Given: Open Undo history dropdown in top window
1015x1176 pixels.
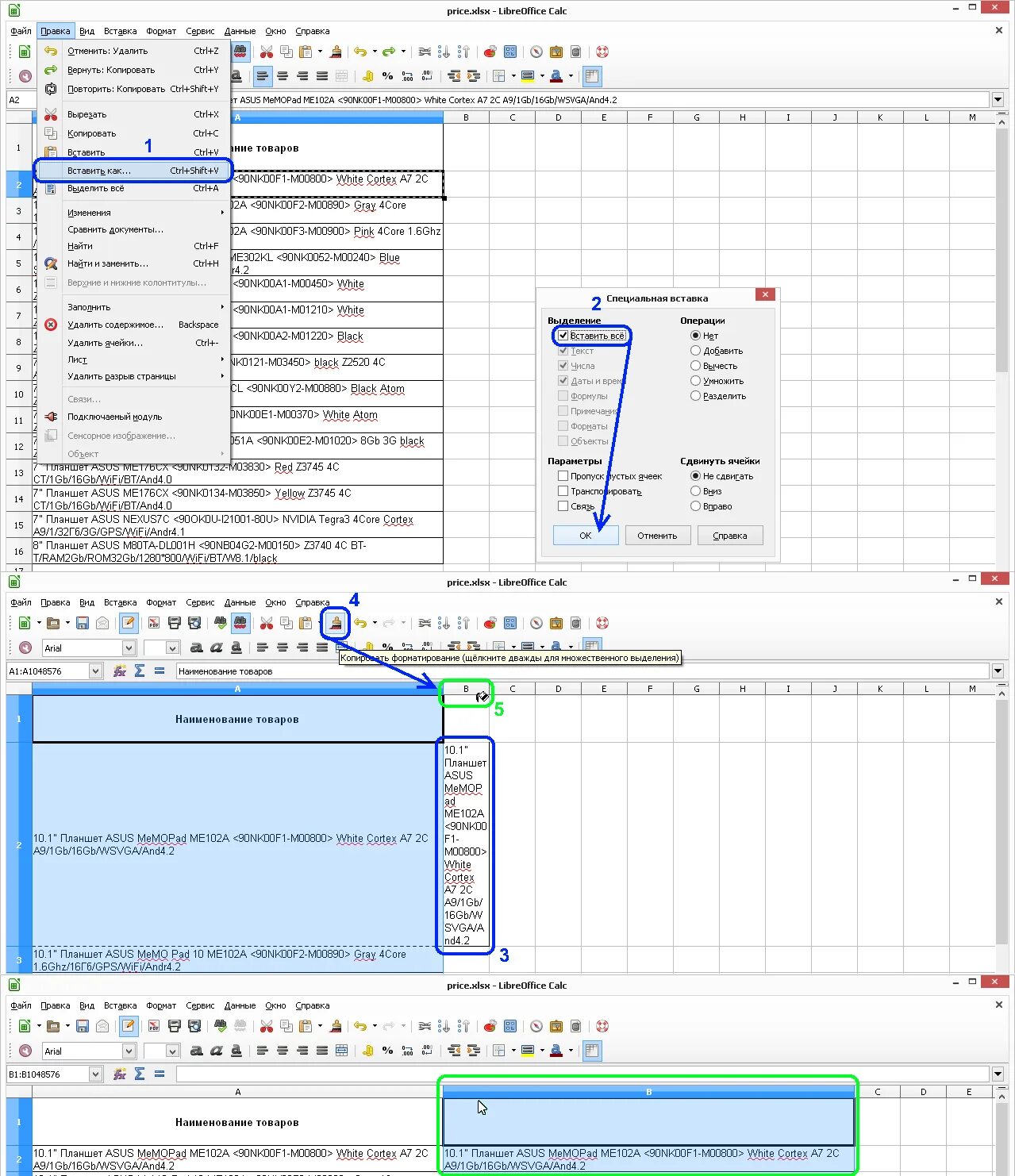Looking at the screenshot, I should click(x=375, y=52).
